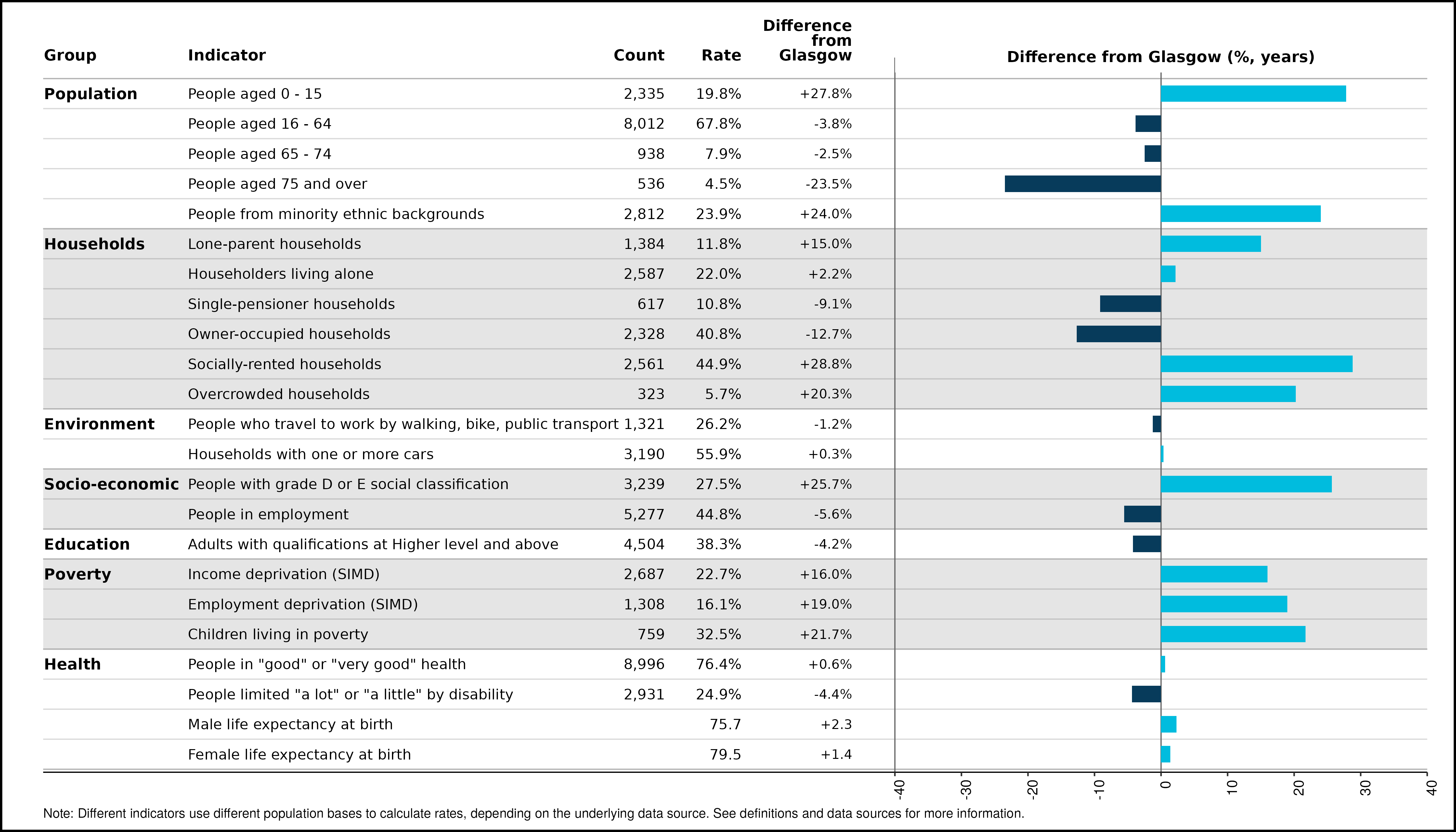This screenshot has width=1456, height=832.
Task: Select the "Employment deprivation (SIMD)" bar
Action: [x=1223, y=604]
